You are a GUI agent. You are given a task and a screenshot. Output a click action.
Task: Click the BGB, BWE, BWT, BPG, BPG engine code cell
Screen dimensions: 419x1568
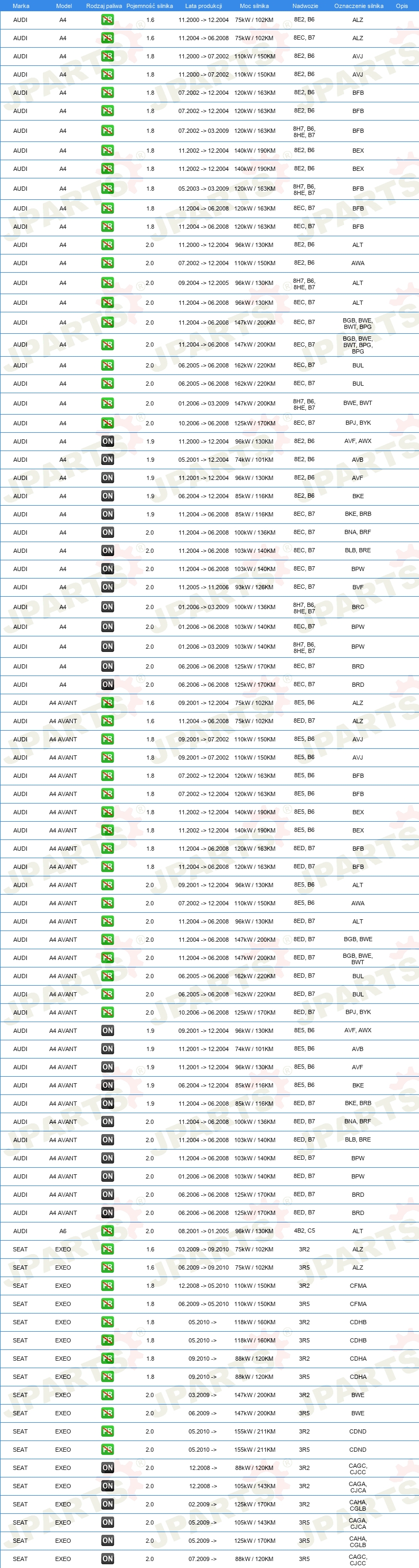point(357,345)
